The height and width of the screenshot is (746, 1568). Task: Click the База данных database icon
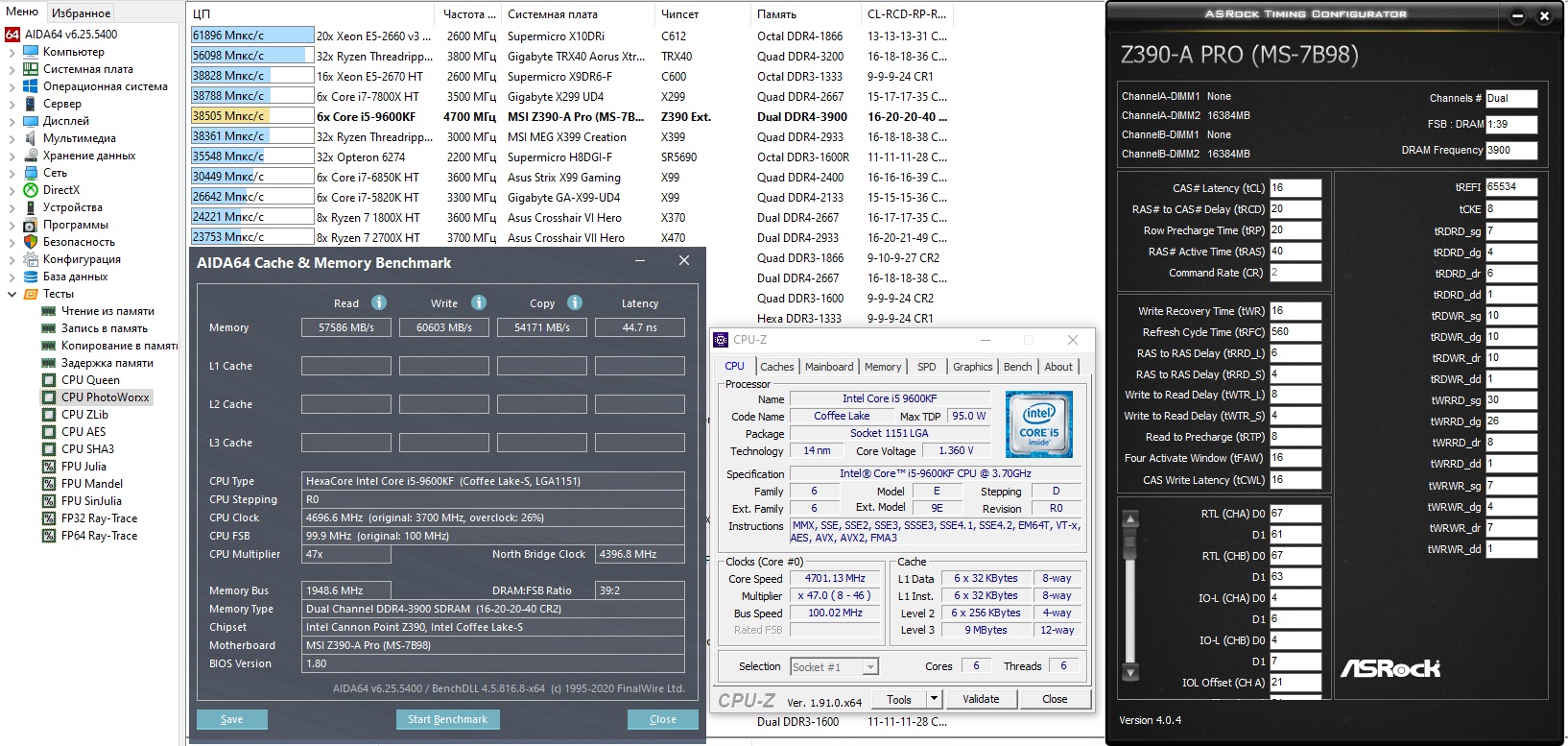click(x=31, y=277)
